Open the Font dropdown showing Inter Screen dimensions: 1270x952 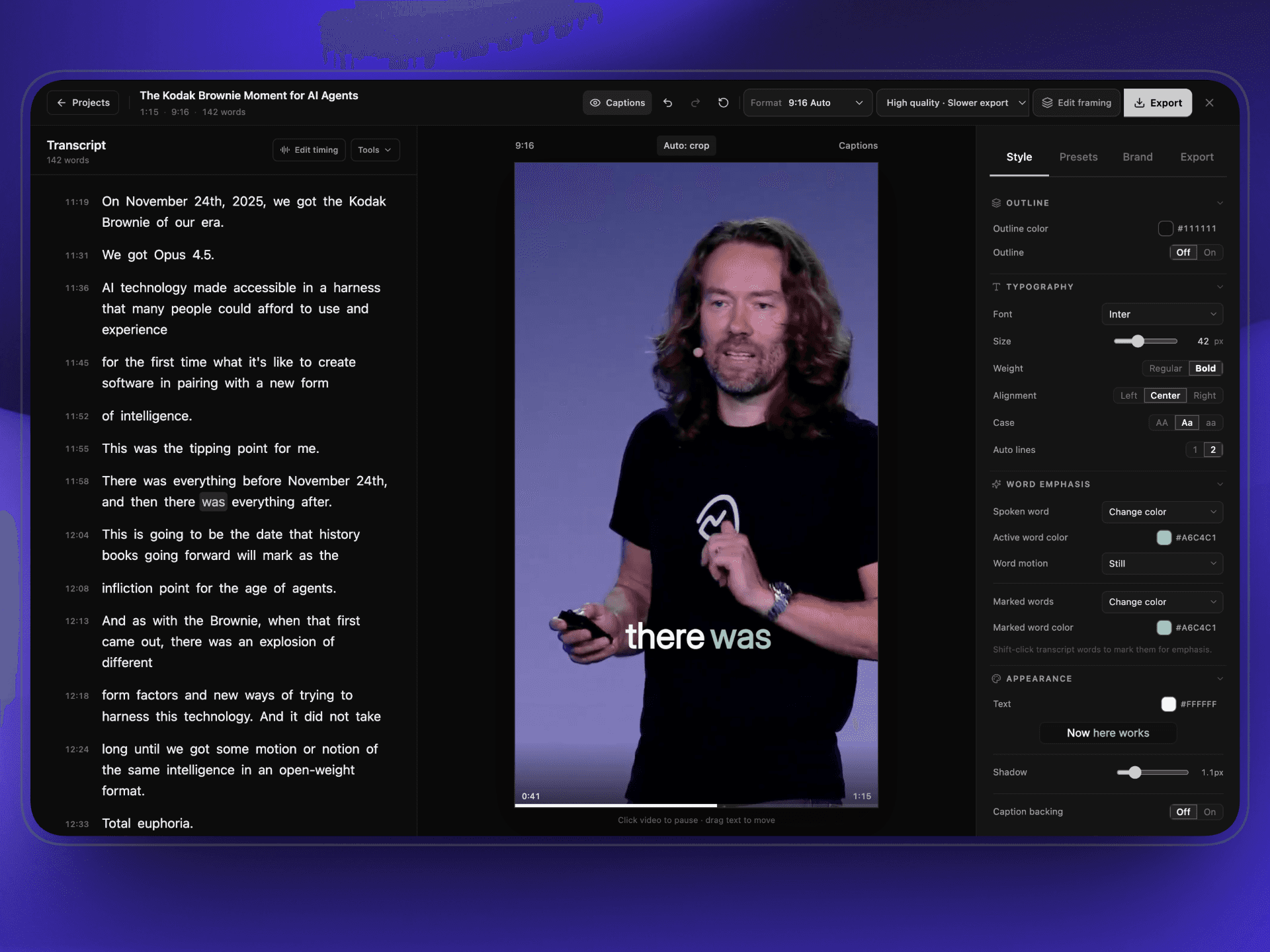tap(1162, 315)
